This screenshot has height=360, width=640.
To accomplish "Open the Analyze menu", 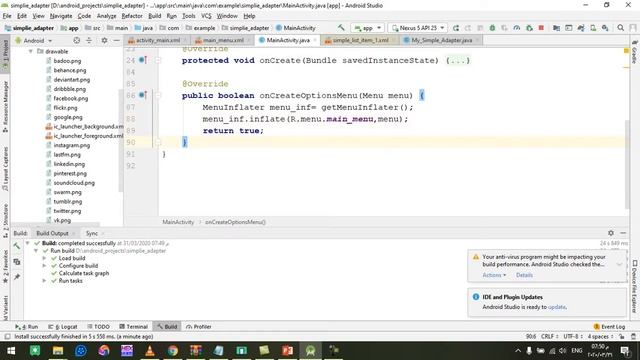I will click(106, 16).
